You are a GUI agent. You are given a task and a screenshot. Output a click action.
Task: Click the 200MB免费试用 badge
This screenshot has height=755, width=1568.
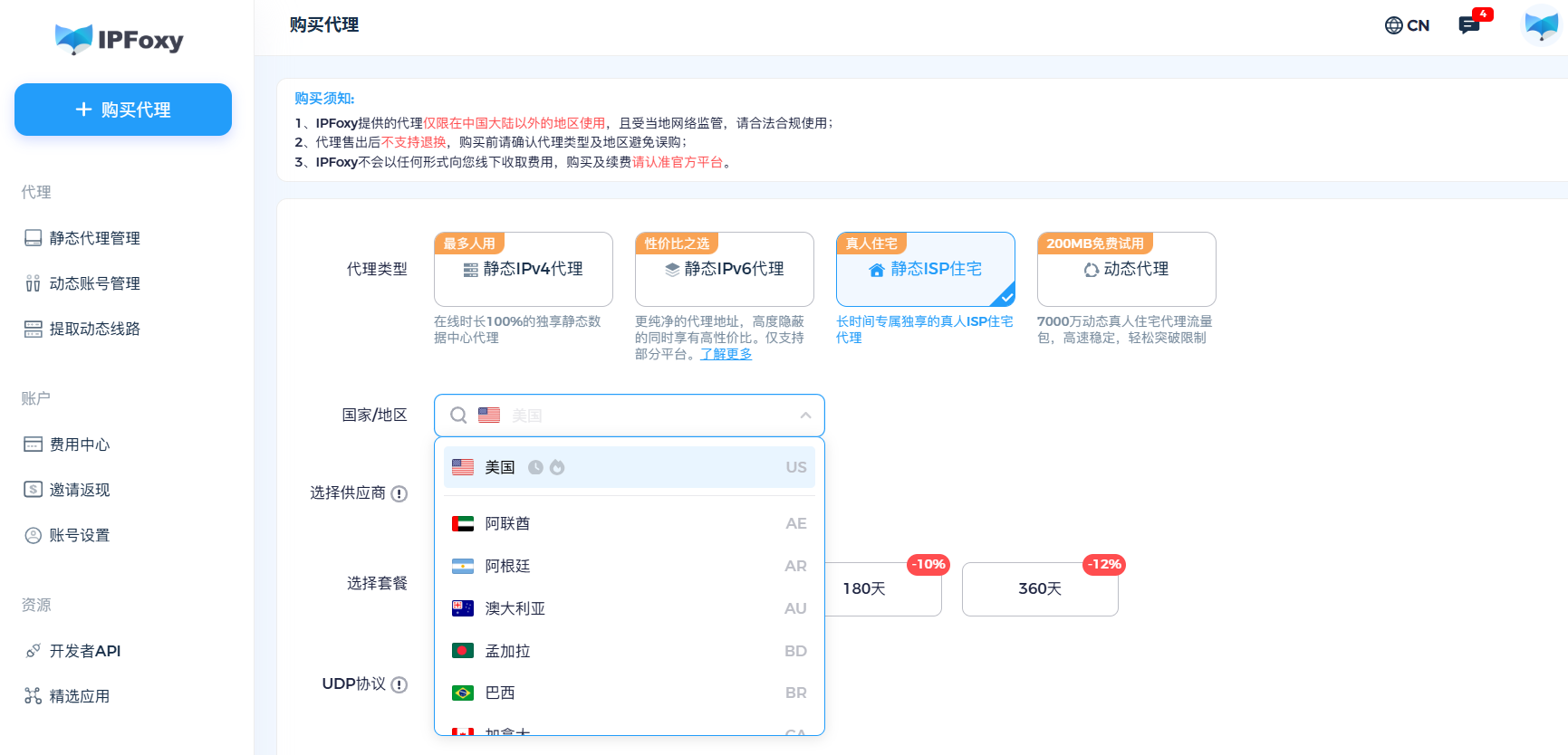coord(1095,244)
